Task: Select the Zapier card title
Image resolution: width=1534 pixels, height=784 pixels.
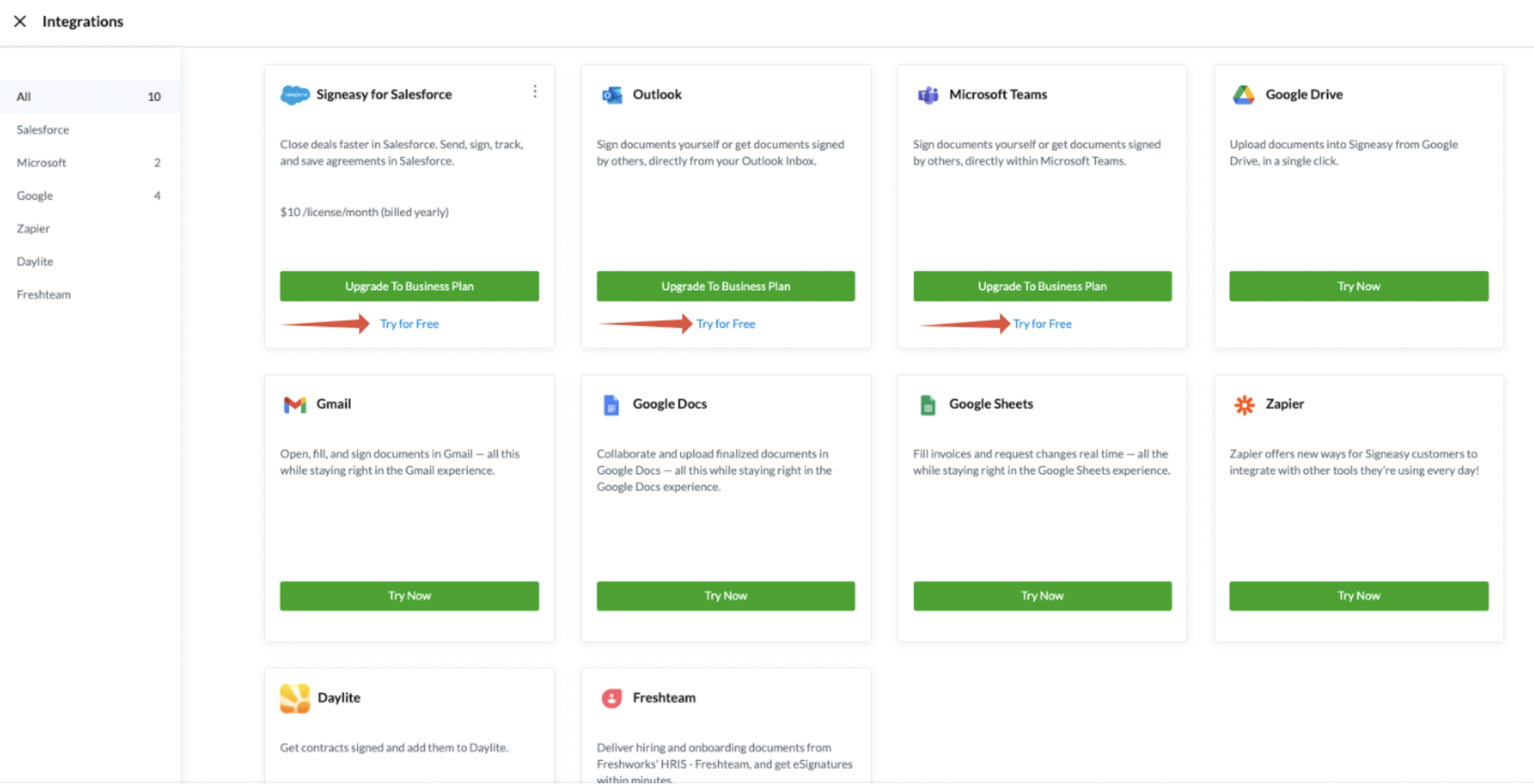Action: [x=1285, y=404]
